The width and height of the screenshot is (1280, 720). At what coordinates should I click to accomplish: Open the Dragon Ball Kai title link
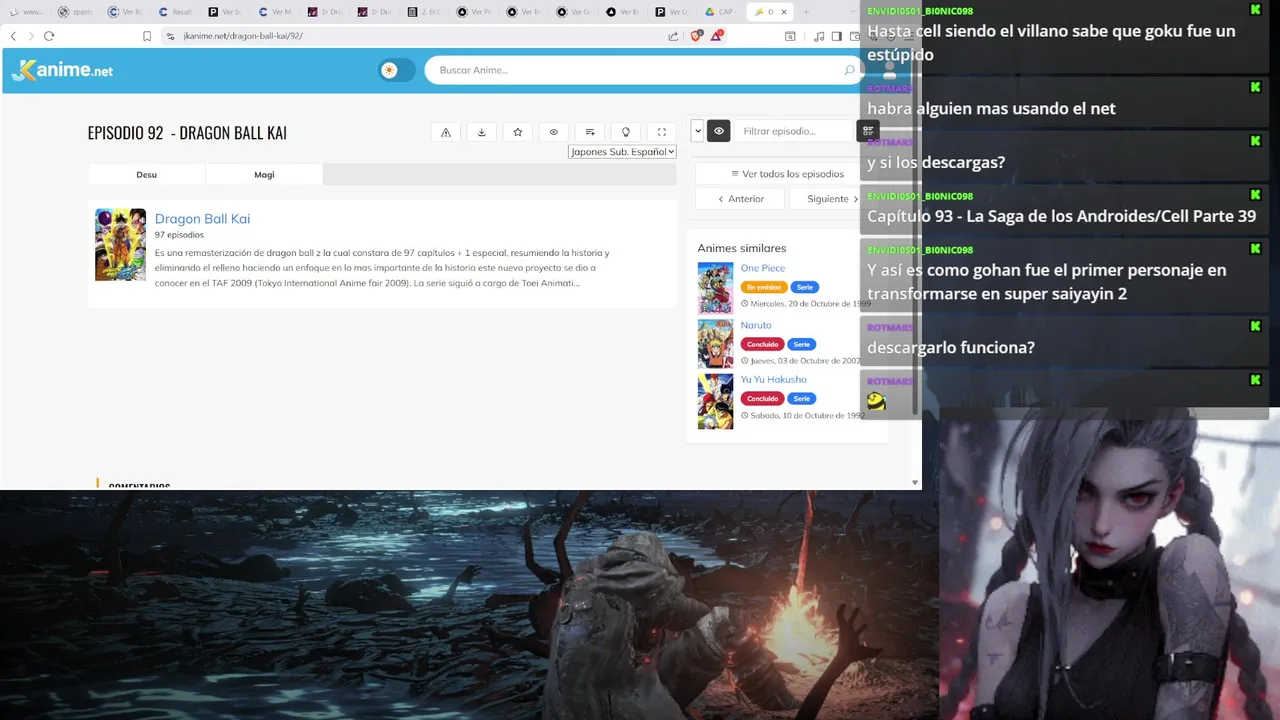coord(202,219)
